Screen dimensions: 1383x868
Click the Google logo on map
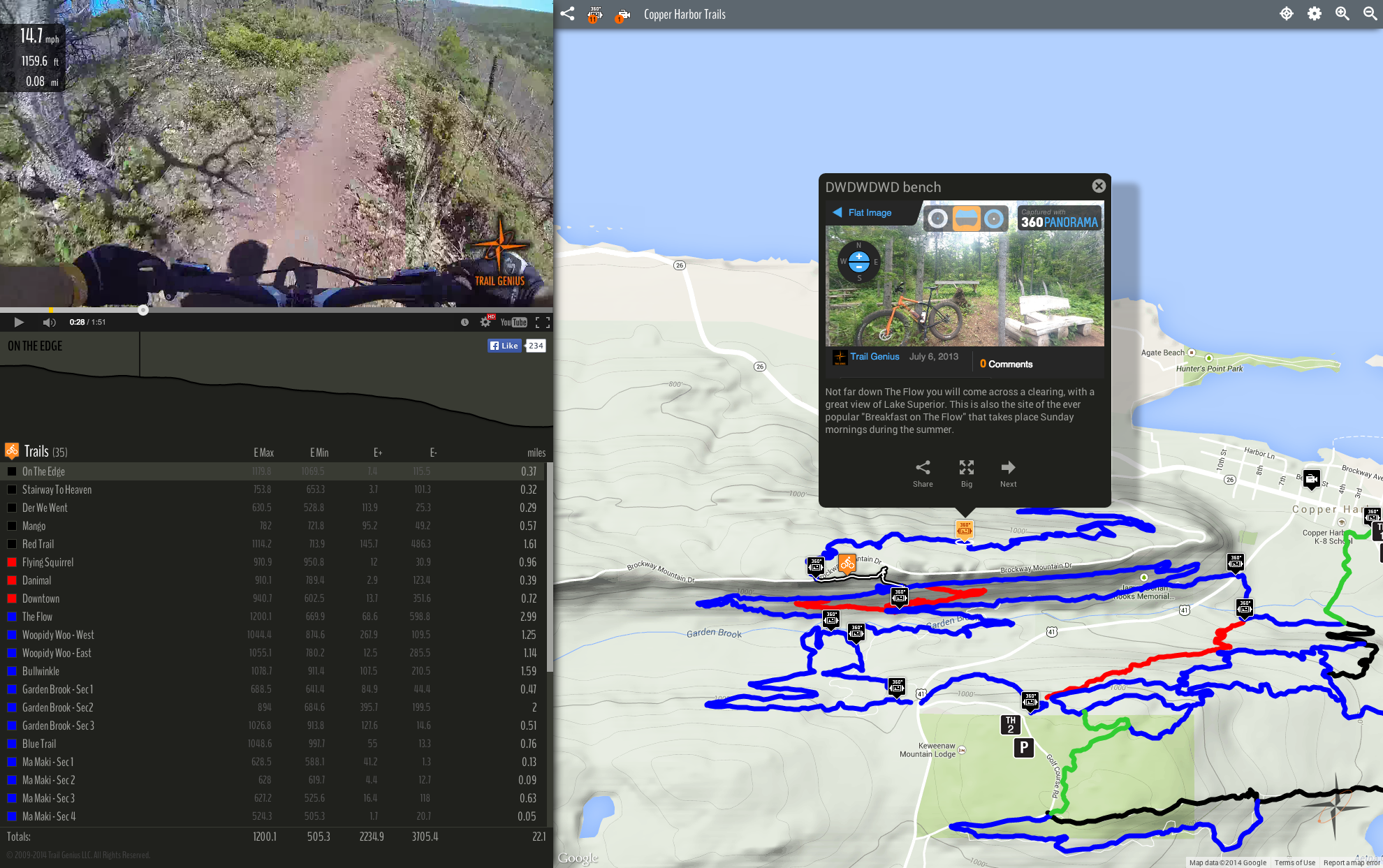tap(578, 858)
